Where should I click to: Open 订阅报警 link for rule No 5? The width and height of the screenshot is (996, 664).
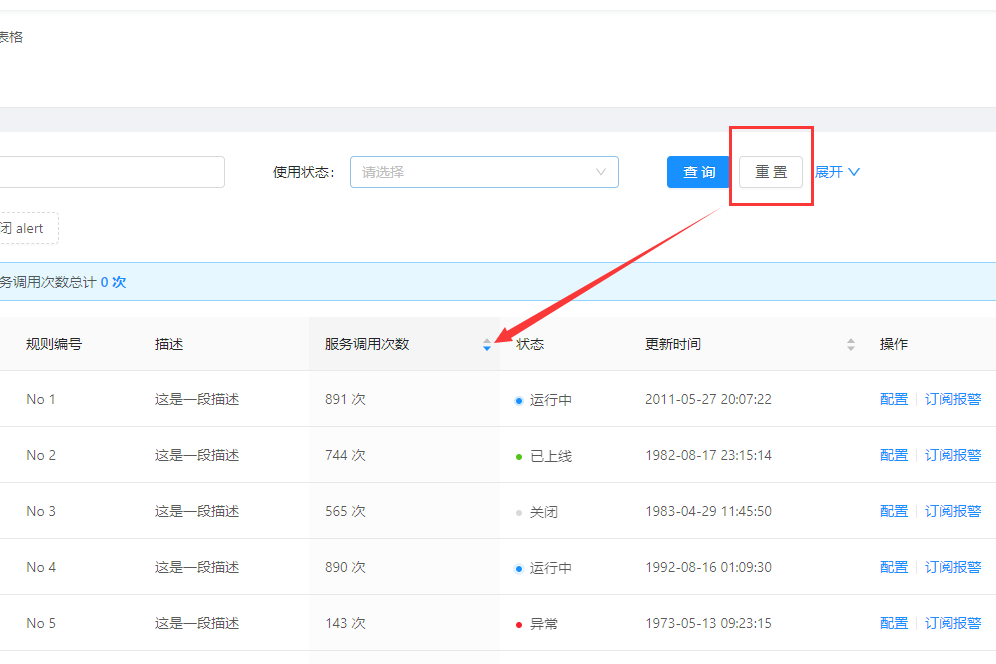(953, 622)
